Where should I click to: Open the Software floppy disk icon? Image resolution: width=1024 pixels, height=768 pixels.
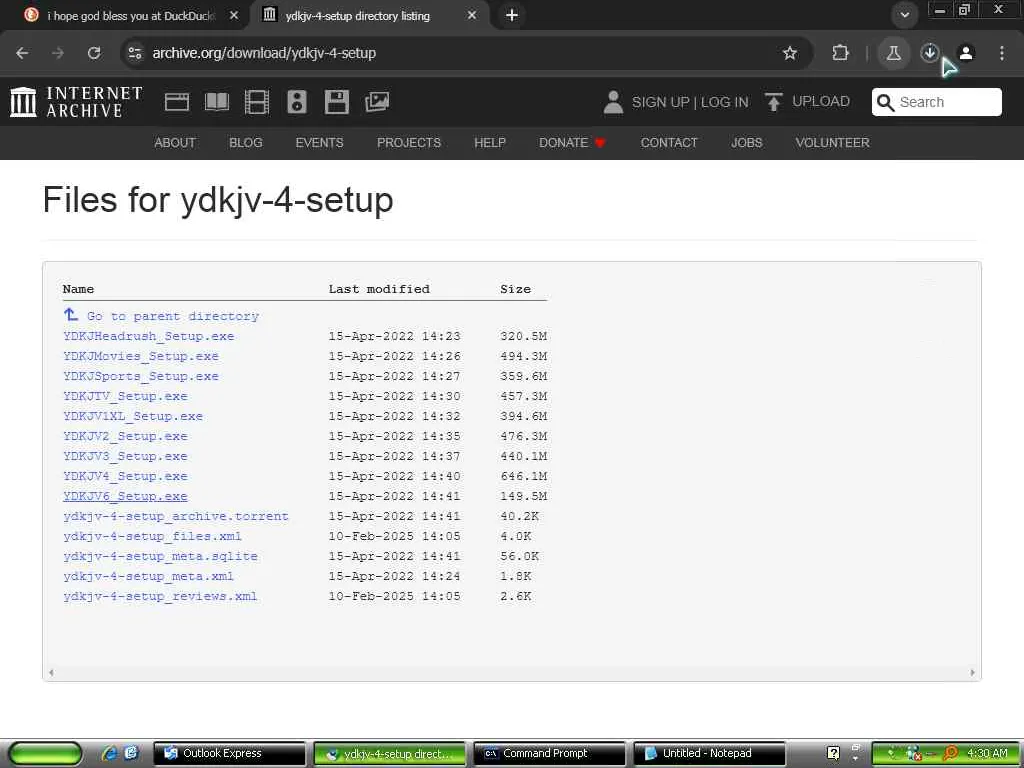(337, 102)
